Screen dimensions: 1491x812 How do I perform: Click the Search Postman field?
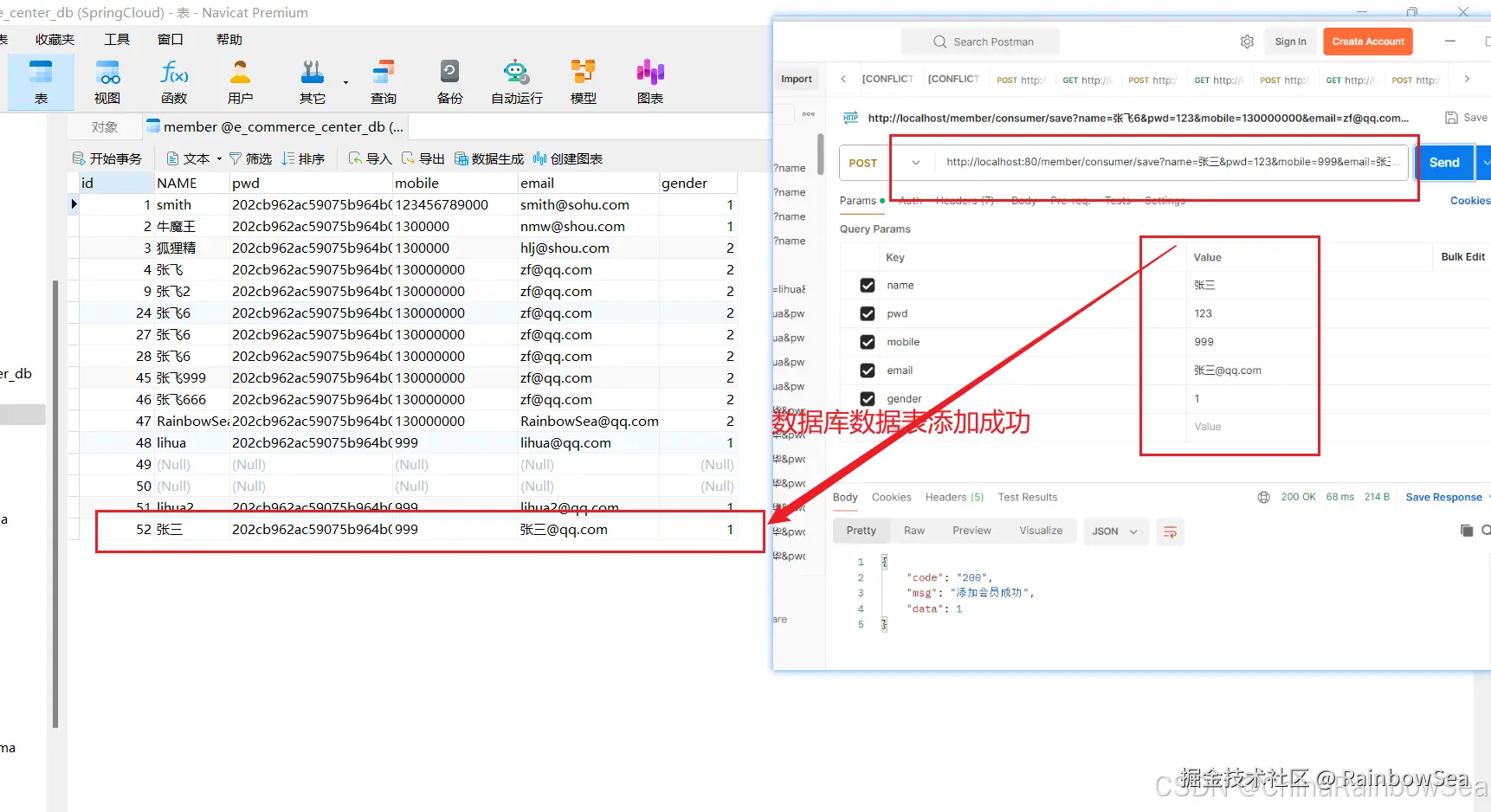980,42
